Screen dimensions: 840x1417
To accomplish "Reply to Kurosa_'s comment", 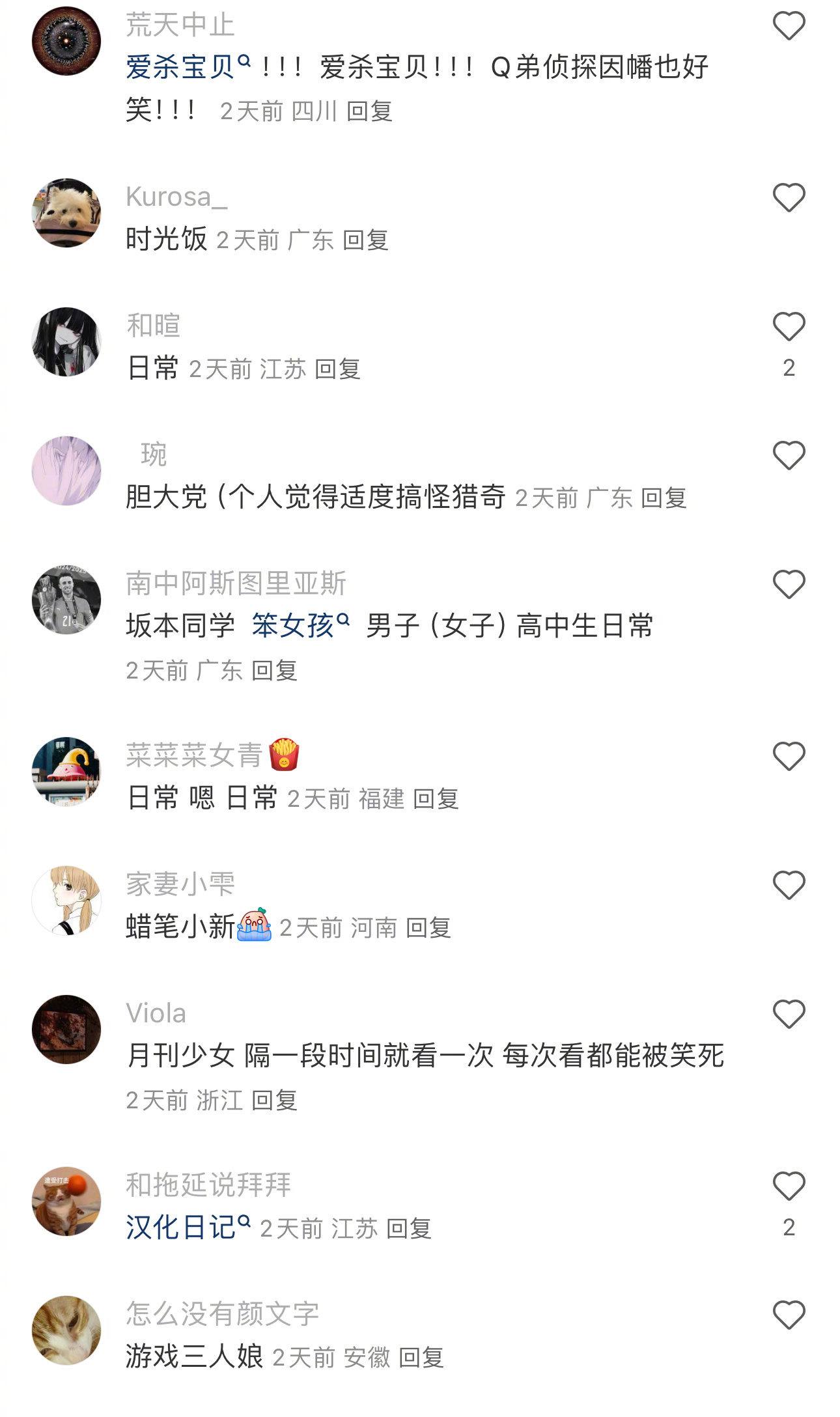I will [365, 240].
